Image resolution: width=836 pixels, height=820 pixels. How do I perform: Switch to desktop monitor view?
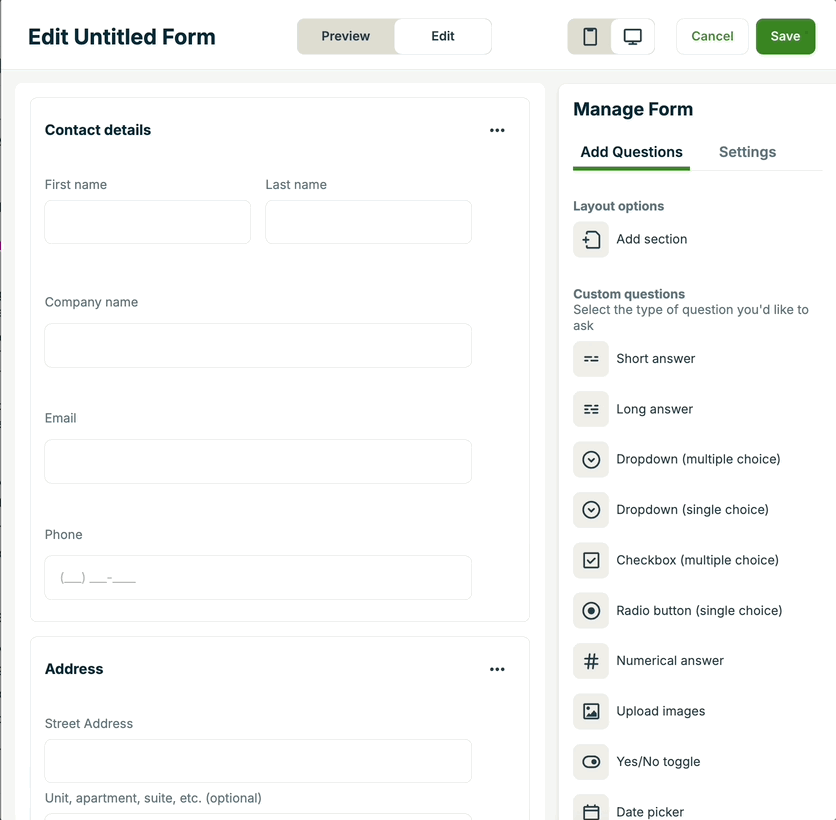pos(632,37)
